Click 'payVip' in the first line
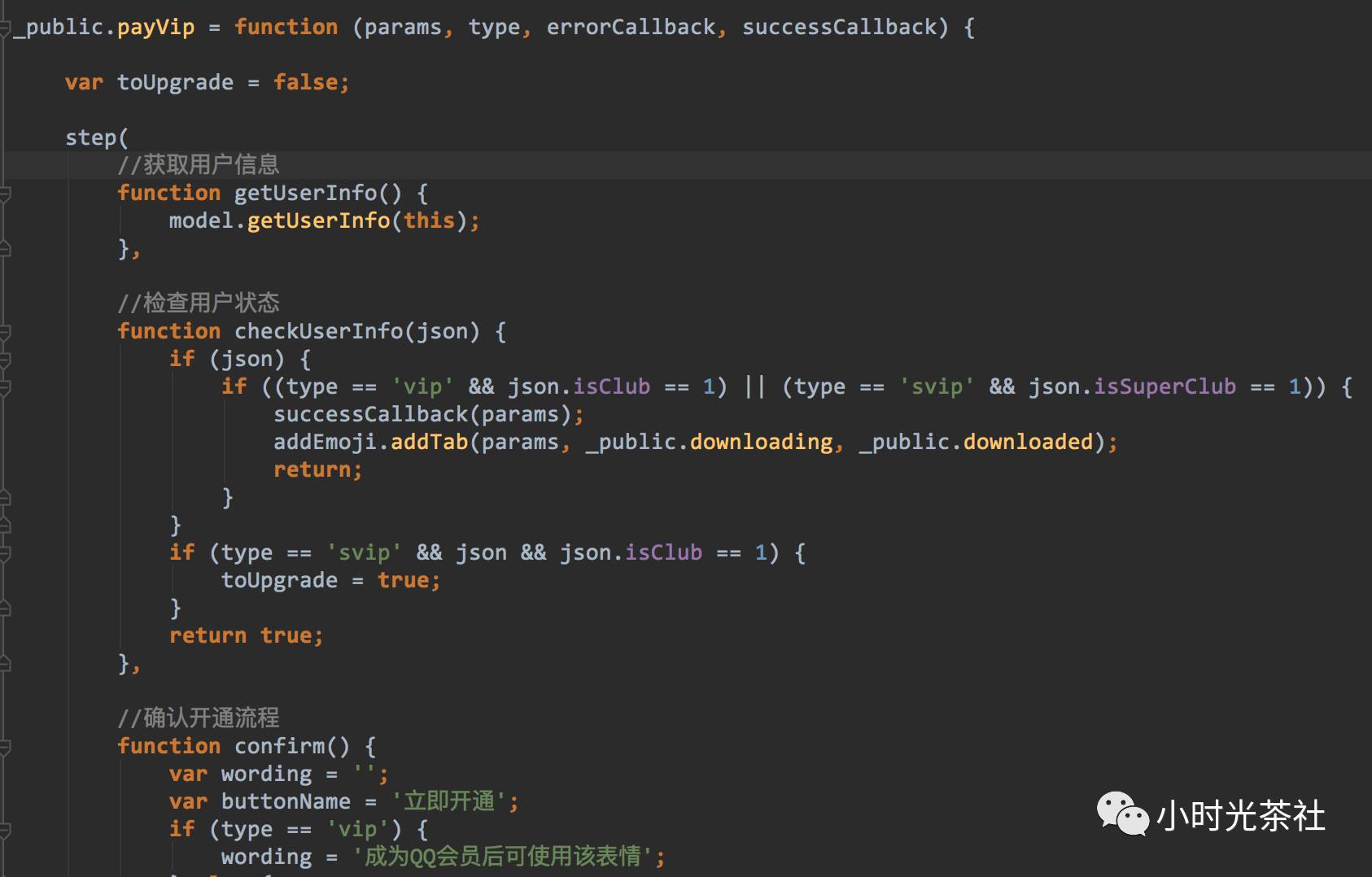Viewport: 1372px width, 877px height. pyautogui.click(x=156, y=28)
